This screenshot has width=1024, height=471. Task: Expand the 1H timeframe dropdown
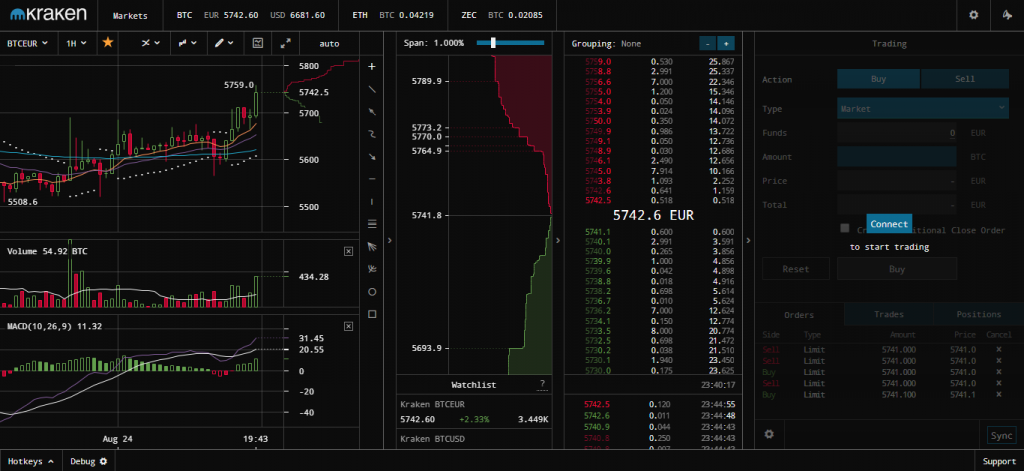click(76, 44)
